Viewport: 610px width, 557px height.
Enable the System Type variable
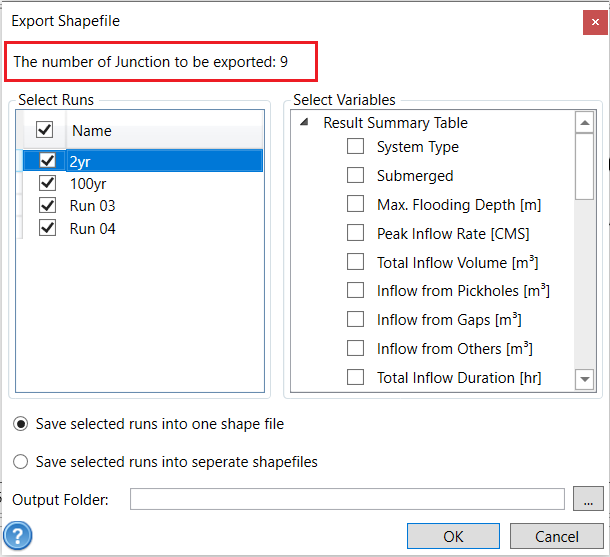(x=355, y=147)
